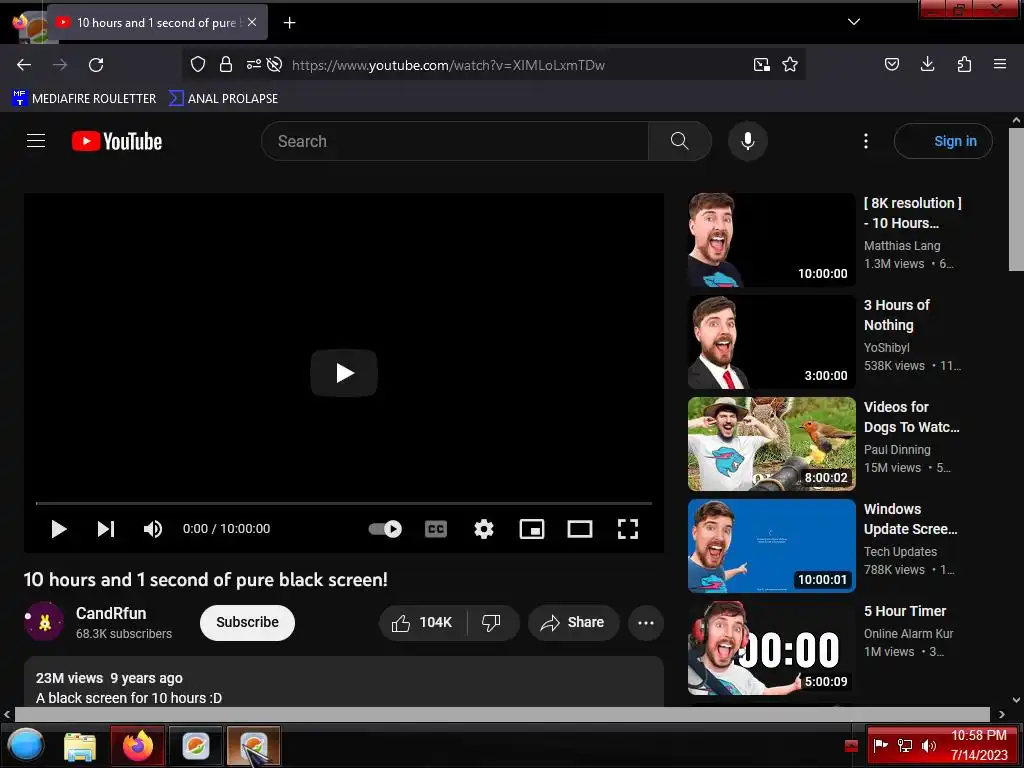The image size is (1024, 768).
Task: Search with your voice microphone button
Action: (x=748, y=141)
